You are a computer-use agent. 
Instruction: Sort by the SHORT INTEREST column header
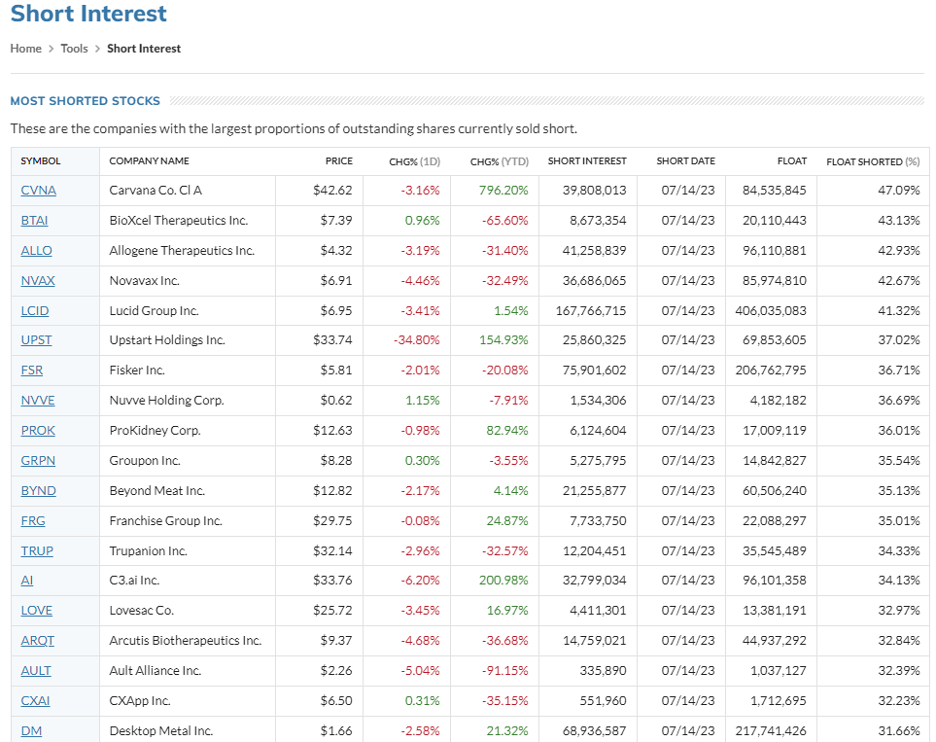coord(586,161)
